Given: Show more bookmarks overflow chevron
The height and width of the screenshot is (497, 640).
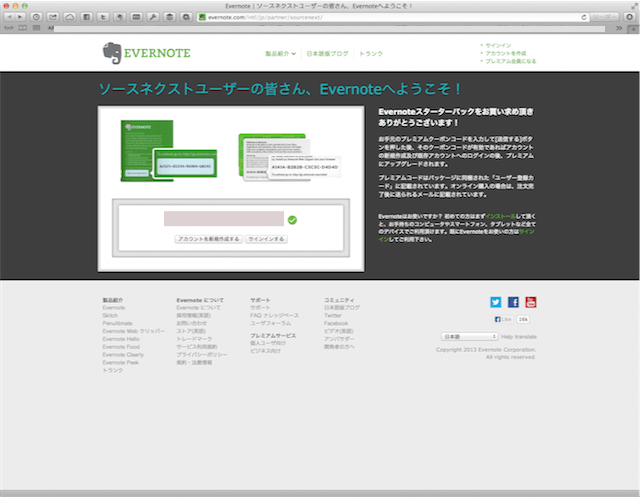Looking at the screenshot, I should pos(619,28).
